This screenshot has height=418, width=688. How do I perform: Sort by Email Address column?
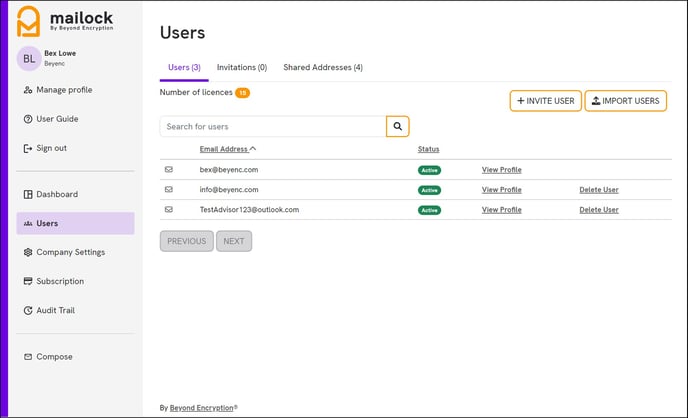228,149
